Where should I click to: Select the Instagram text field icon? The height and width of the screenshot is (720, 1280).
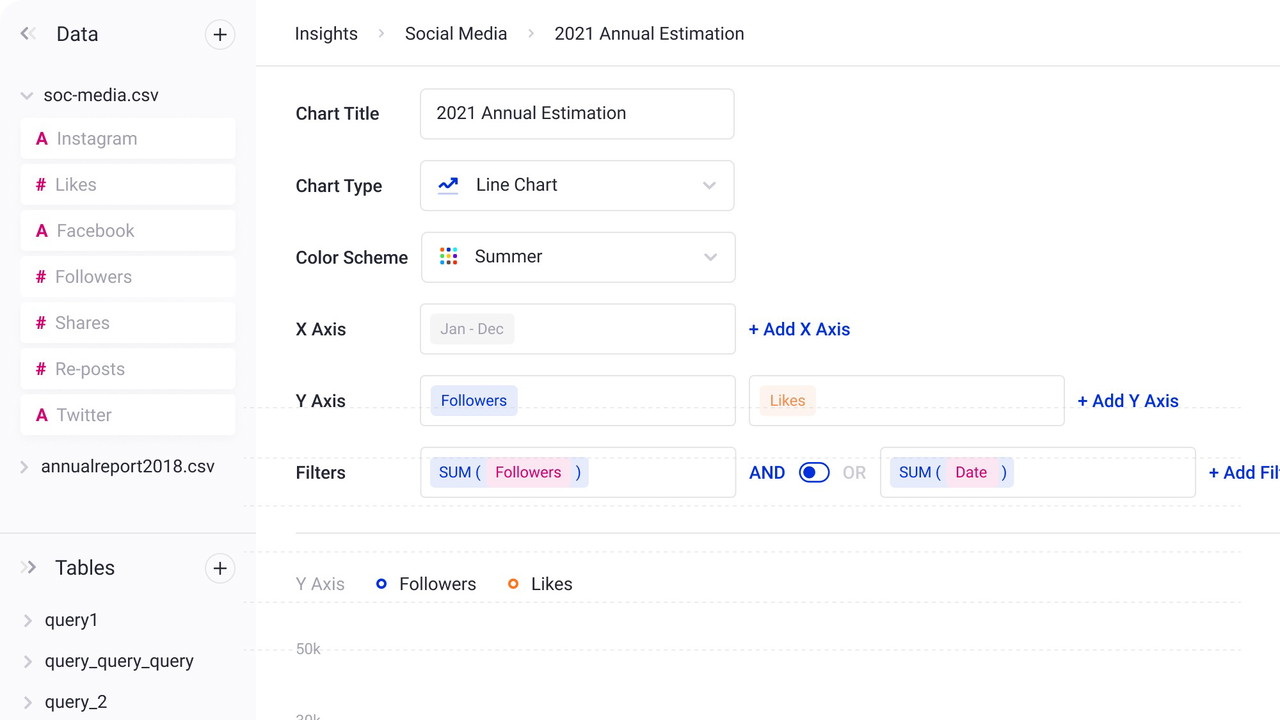coord(42,139)
